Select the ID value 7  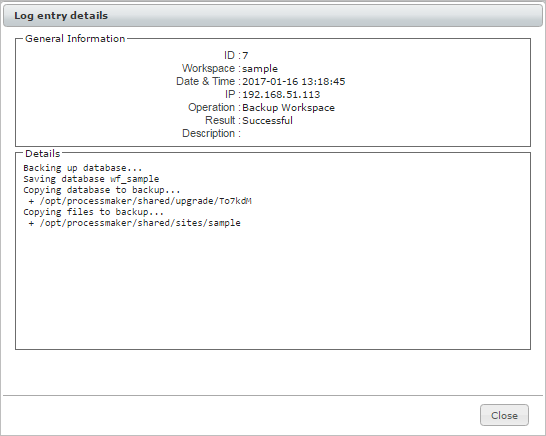point(245,56)
